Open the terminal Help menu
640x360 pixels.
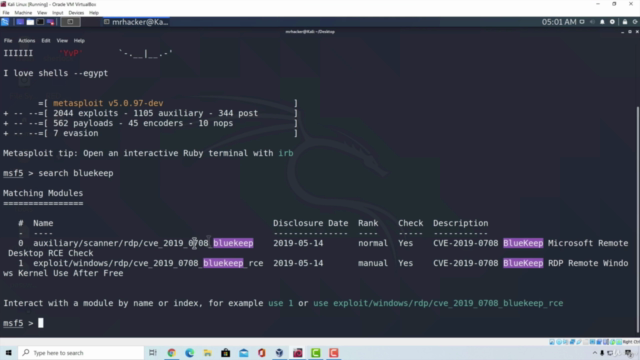coord(79,40)
